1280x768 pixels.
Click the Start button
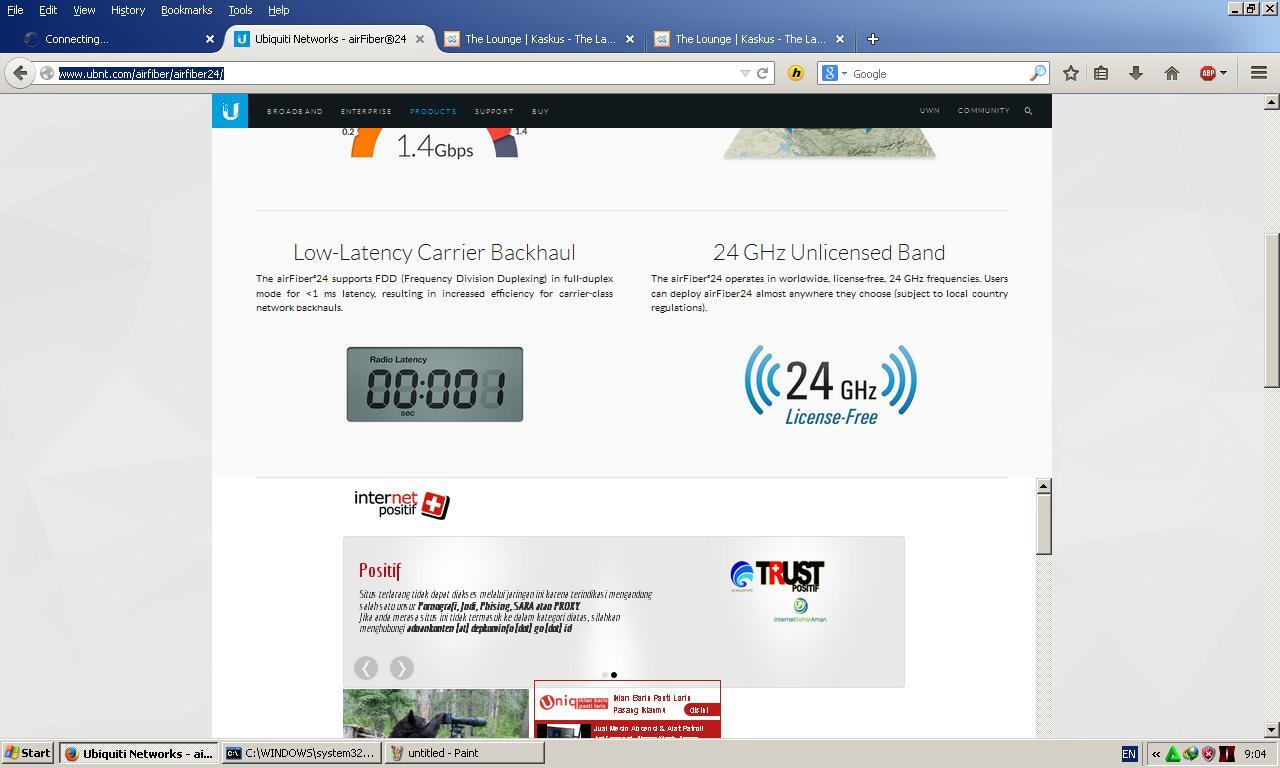(28, 753)
